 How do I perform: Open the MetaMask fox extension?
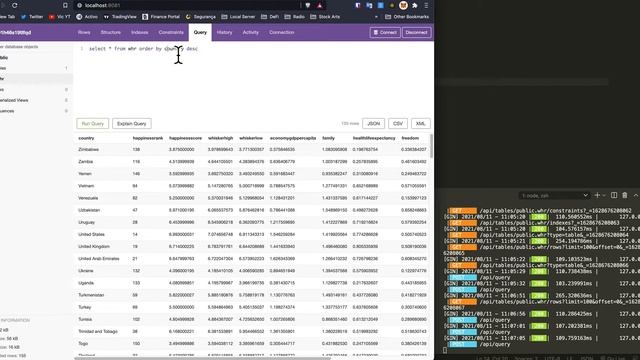point(403,5)
